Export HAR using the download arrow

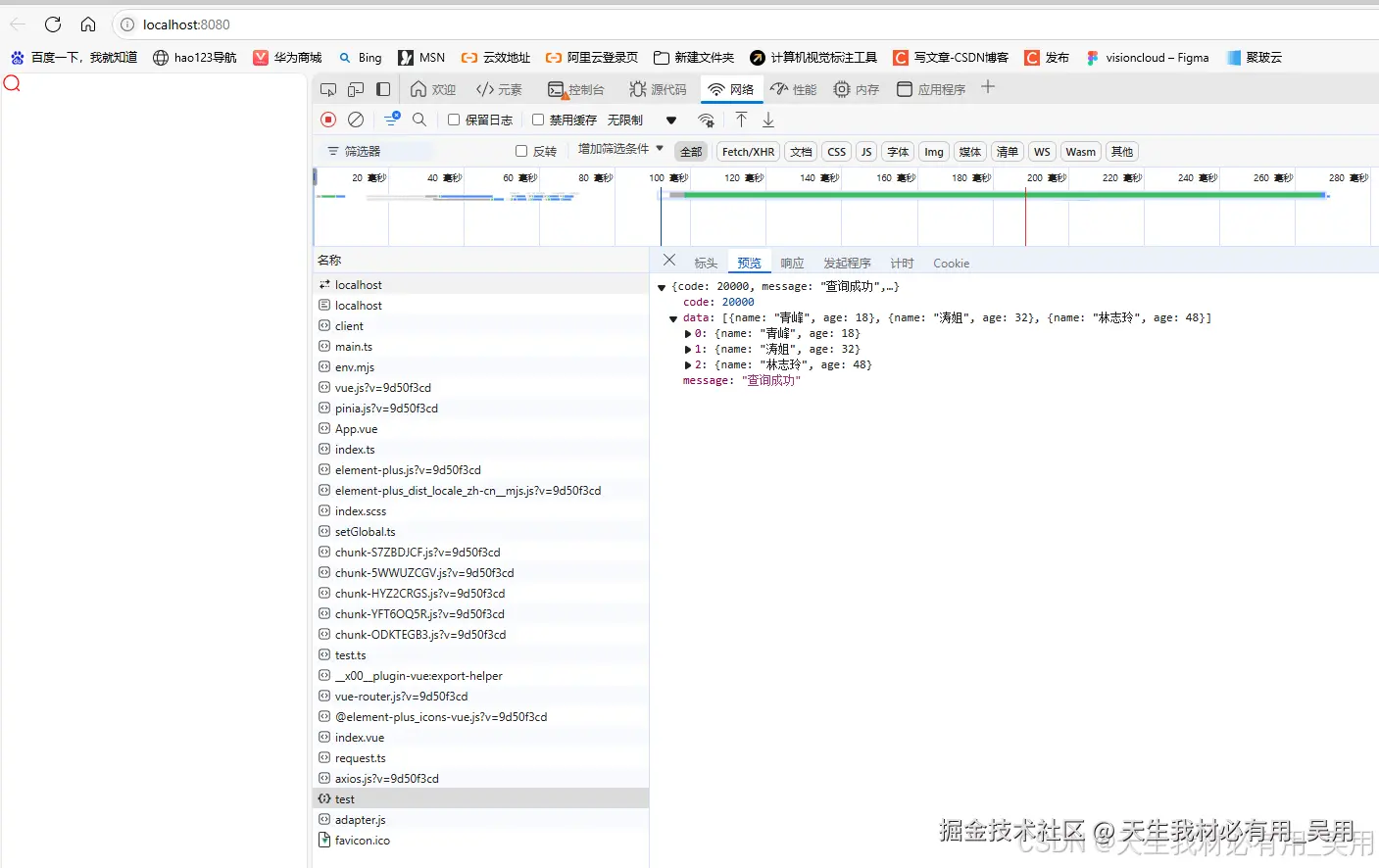click(769, 119)
